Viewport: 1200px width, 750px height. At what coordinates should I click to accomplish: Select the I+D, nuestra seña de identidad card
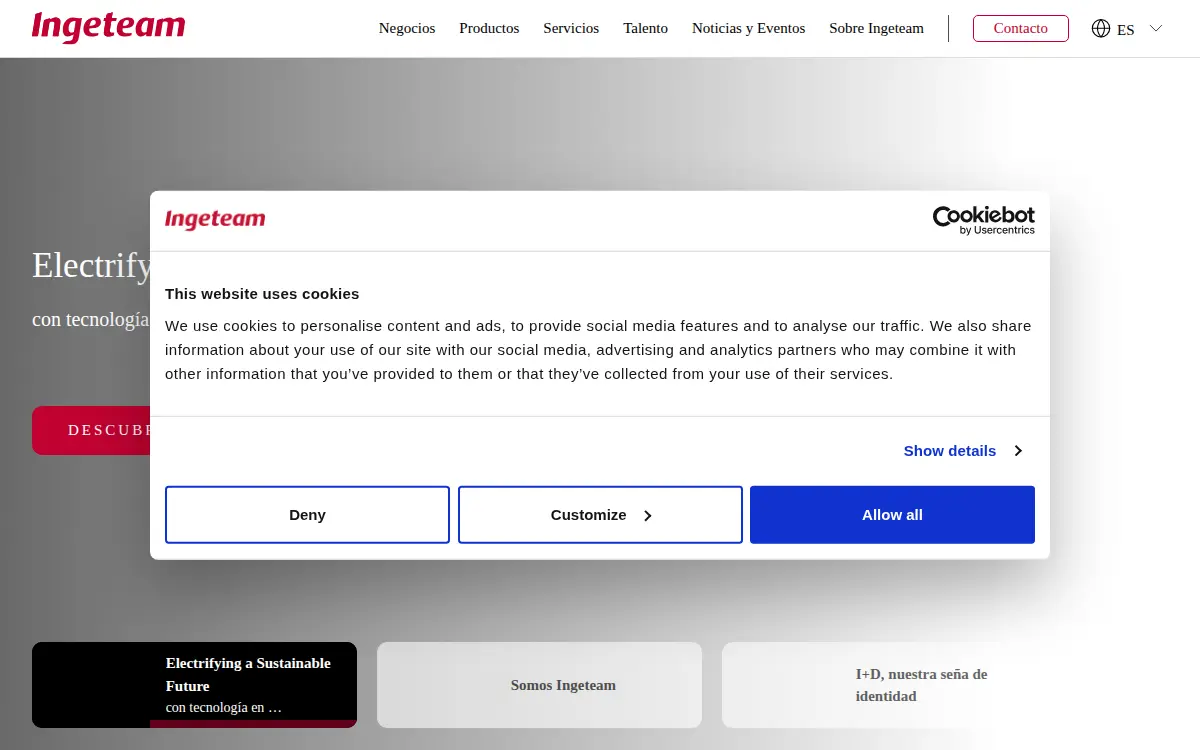[884, 685]
